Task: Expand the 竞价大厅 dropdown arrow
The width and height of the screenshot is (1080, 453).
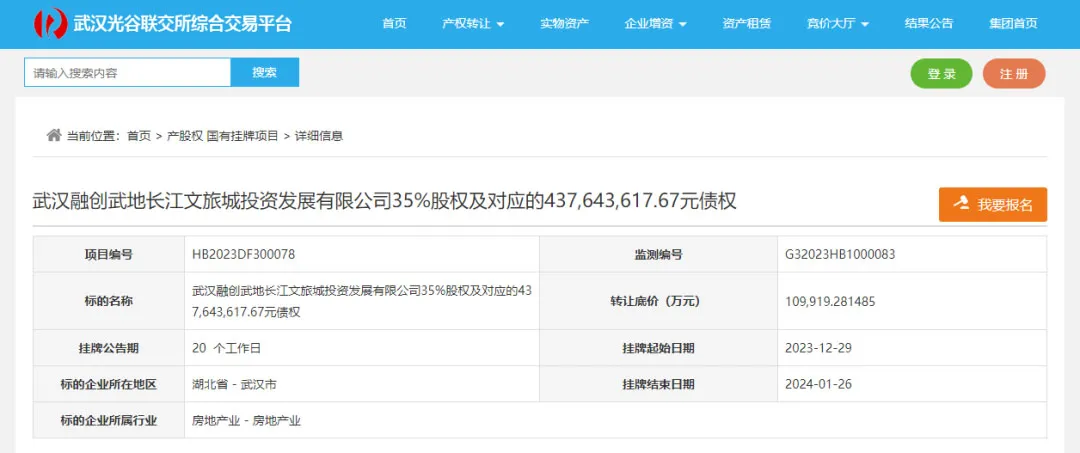Action: [864, 24]
